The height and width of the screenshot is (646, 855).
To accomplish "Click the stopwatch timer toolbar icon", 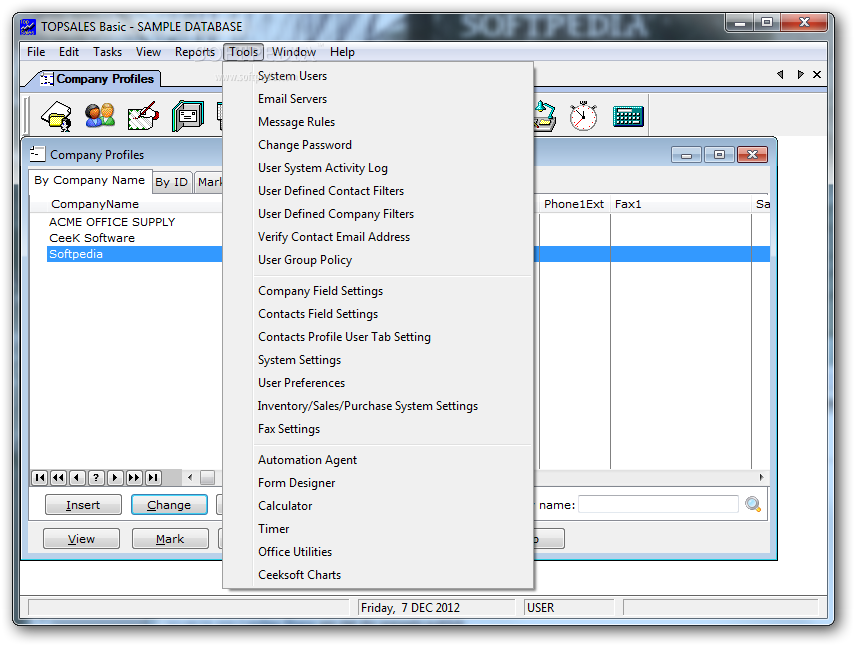I will [583, 116].
